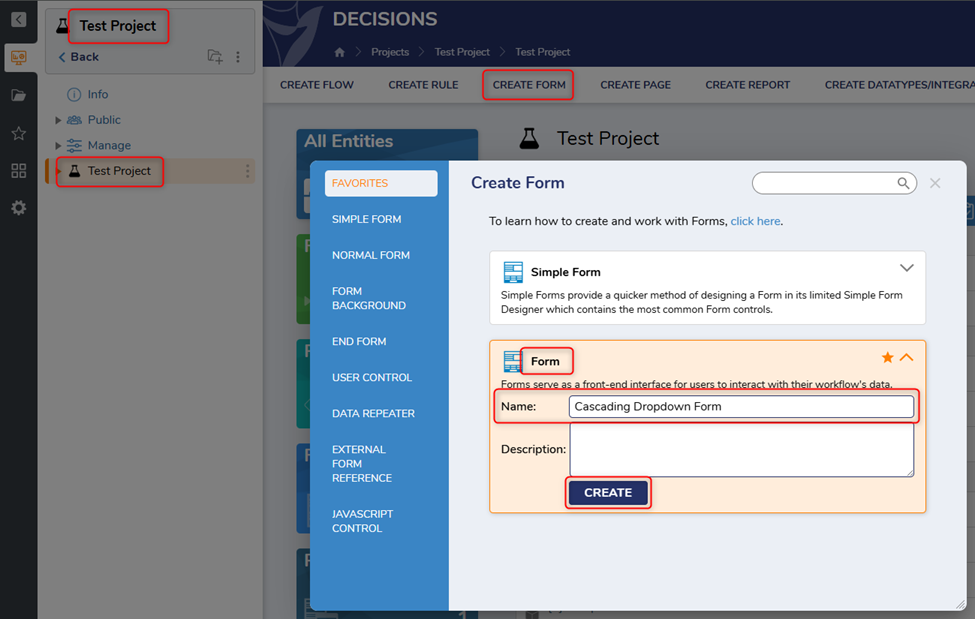This screenshot has height=619, width=975.
Task: Open the folder icon in left rail
Action: pyautogui.click(x=18, y=95)
